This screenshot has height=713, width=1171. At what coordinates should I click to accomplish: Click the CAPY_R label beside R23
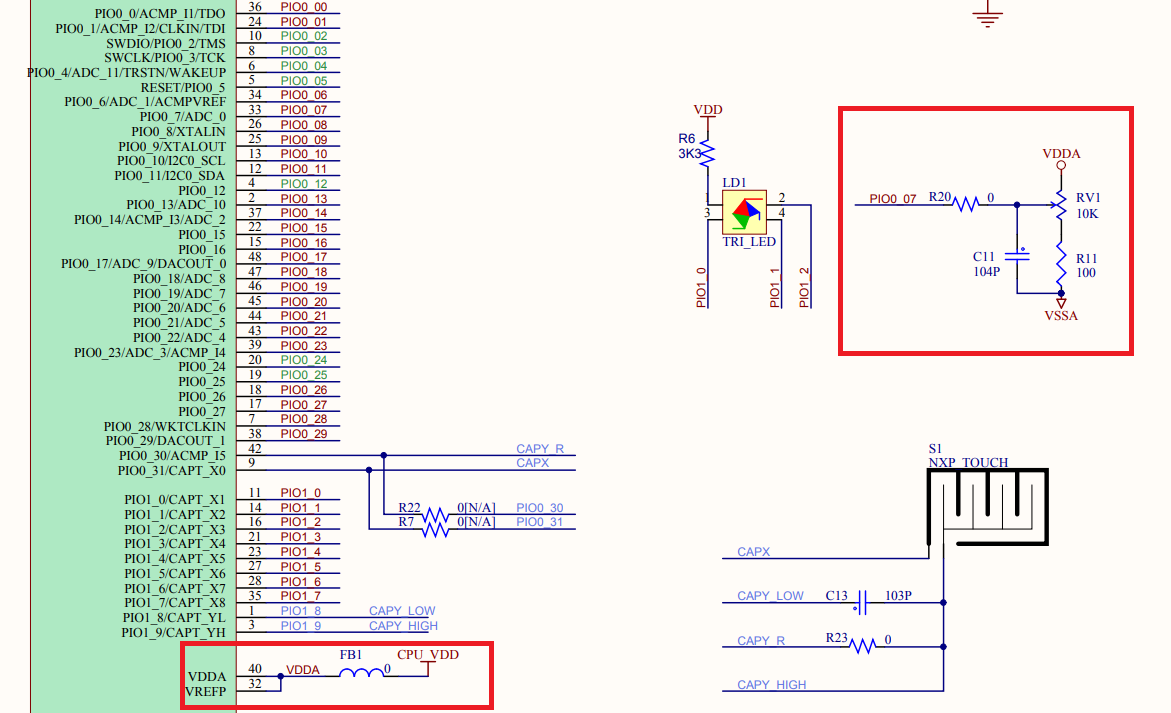[761, 641]
